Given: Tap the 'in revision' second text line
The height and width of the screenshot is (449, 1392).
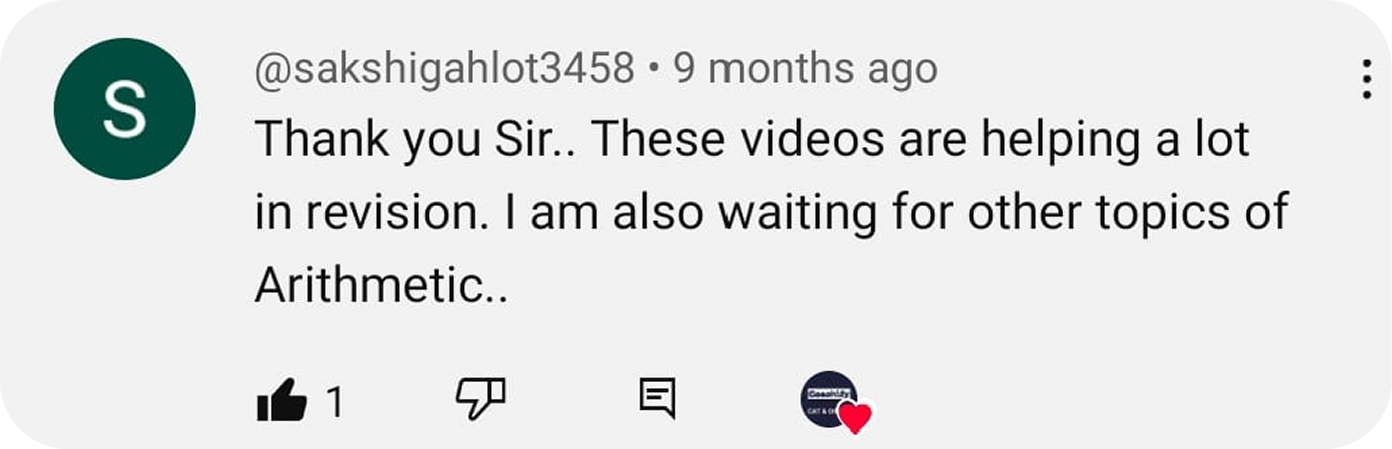Looking at the screenshot, I should click(x=772, y=214).
